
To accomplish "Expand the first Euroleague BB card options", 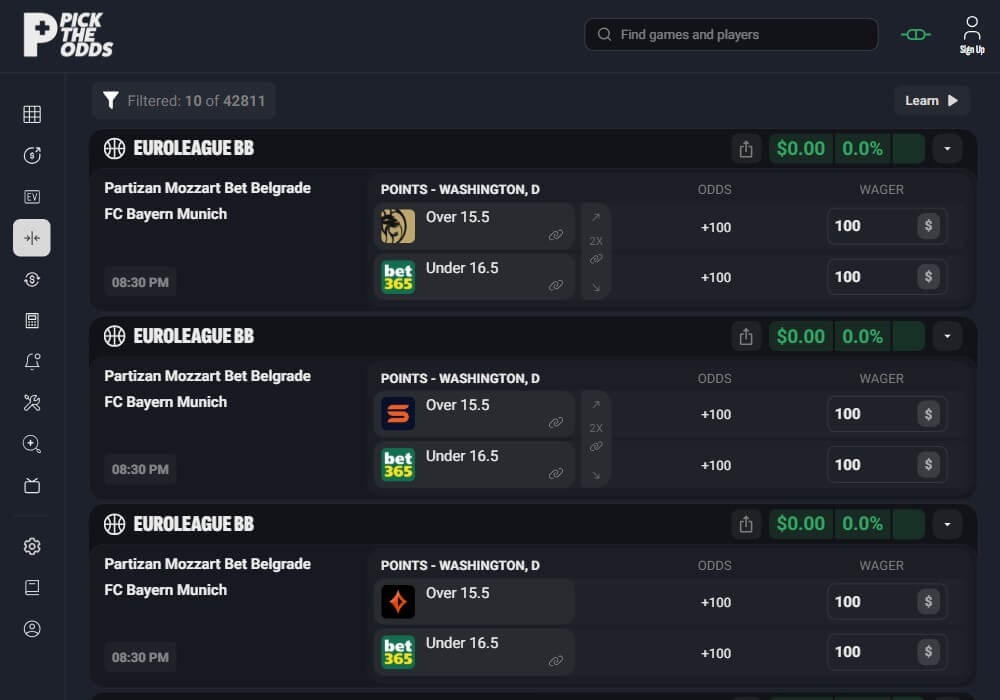I will click(947, 148).
